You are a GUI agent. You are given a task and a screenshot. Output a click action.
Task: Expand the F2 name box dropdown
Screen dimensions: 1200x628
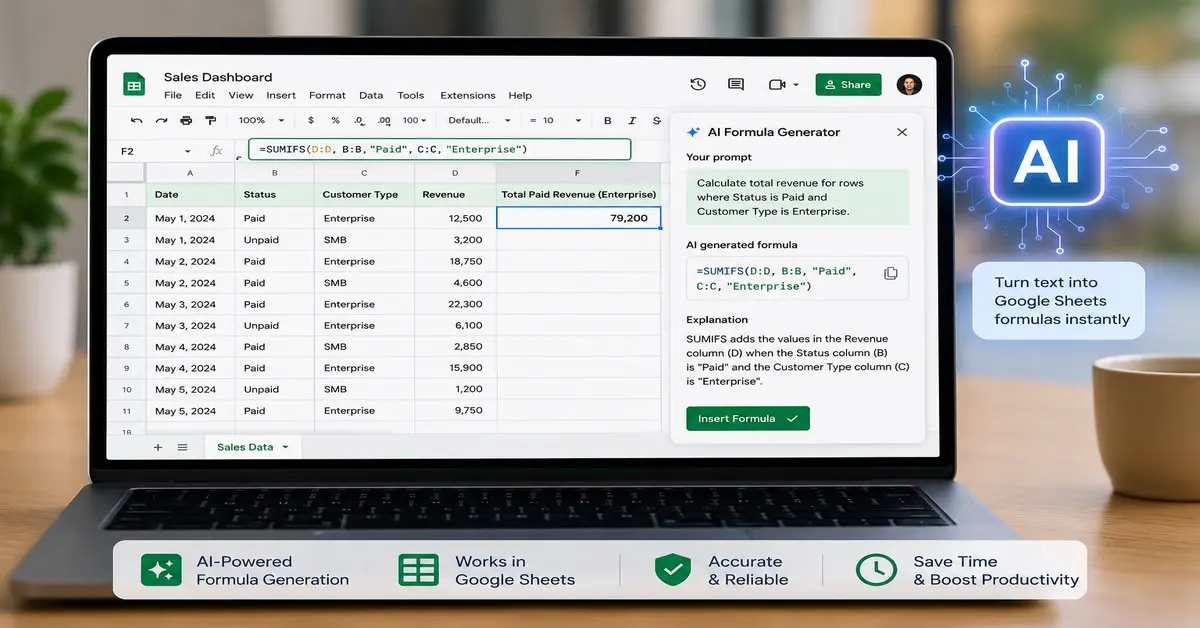tap(187, 151)
